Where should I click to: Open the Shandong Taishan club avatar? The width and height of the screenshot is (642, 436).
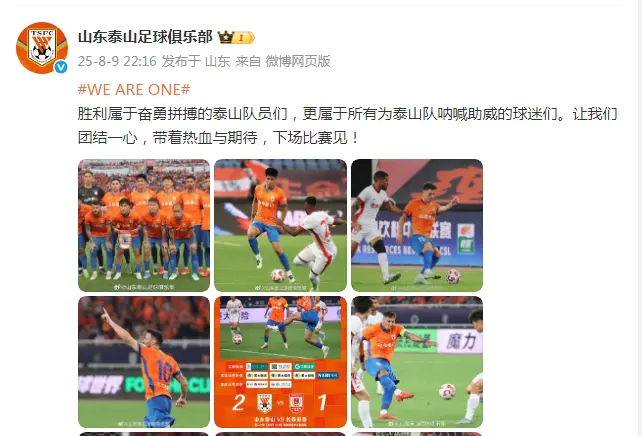42,48
